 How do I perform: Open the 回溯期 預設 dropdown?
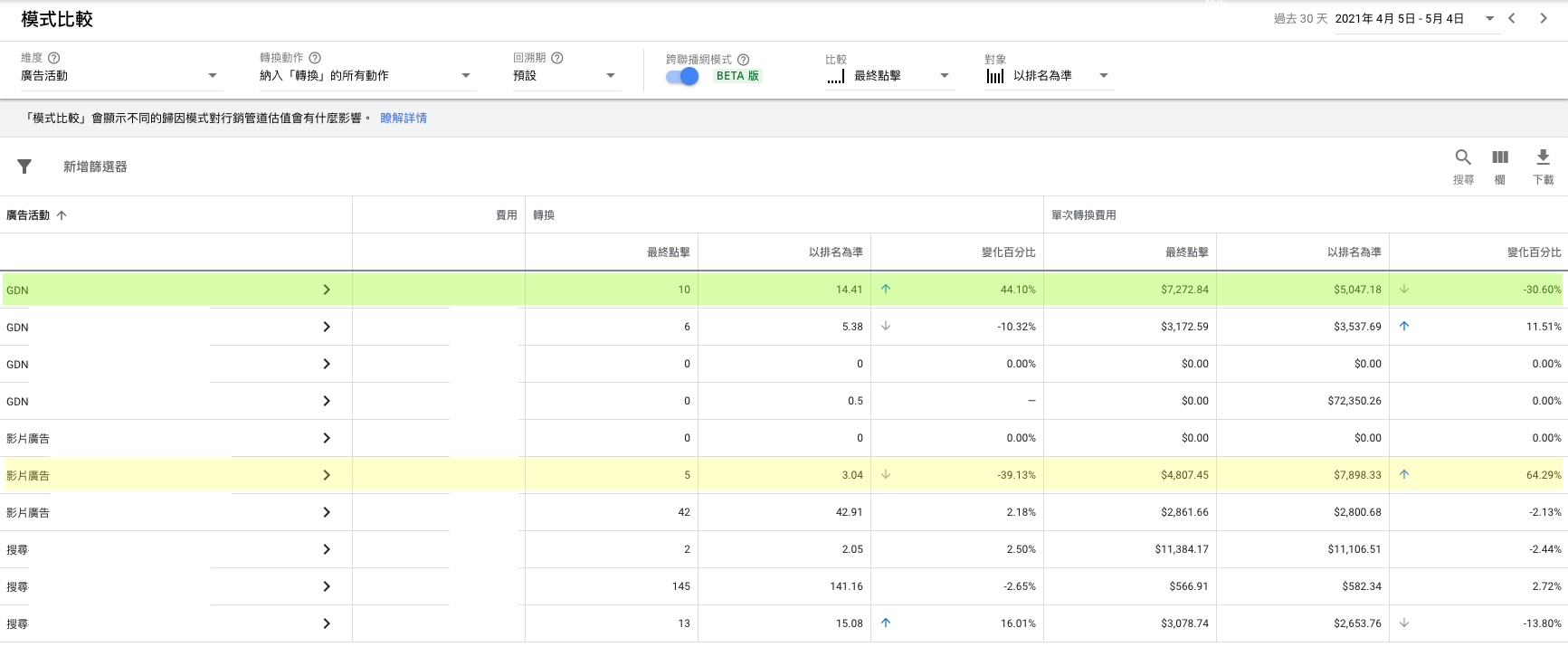pyautogui.click(x=565, y=76)
